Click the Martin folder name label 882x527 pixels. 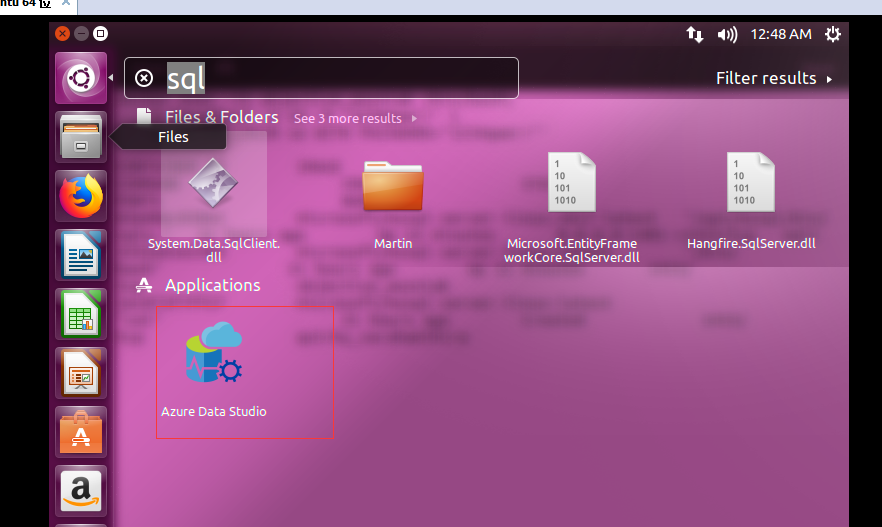click(393, 244)
